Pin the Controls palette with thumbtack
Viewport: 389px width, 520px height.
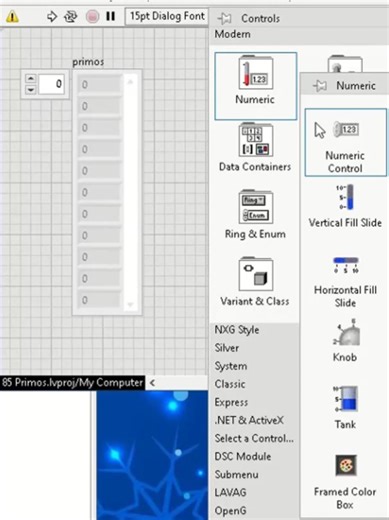(224, 18)
